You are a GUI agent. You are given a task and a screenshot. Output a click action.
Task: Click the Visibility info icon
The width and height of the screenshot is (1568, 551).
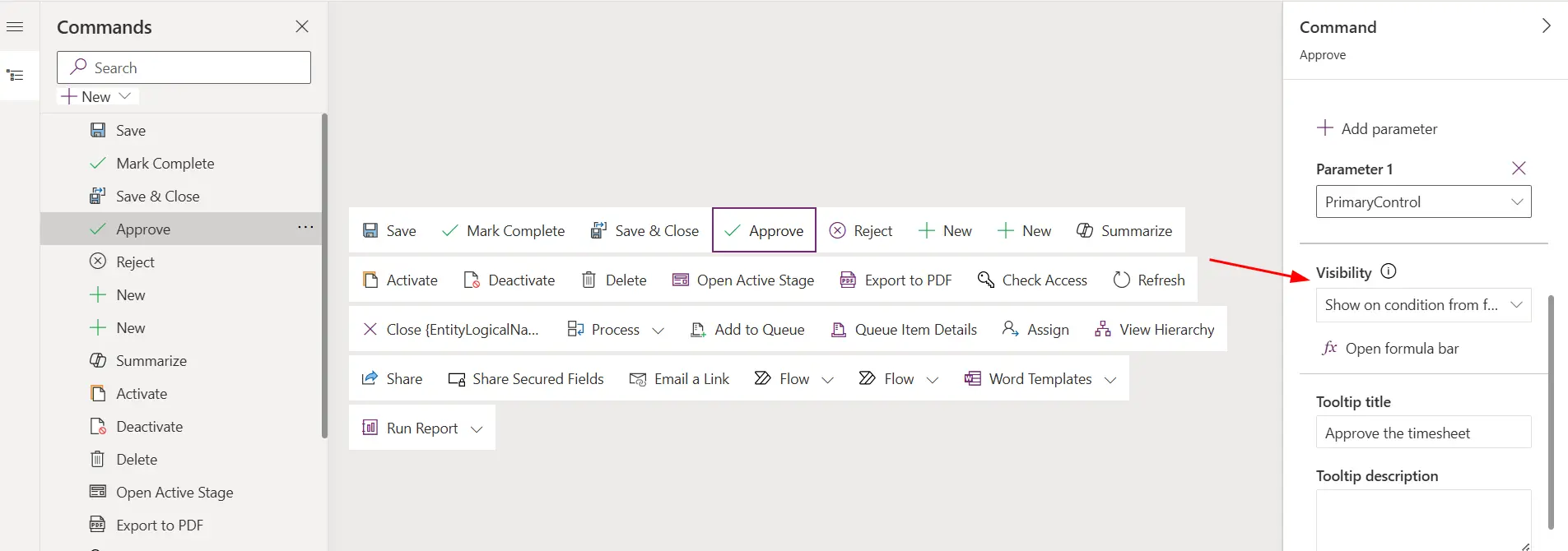click(1389, 271)
